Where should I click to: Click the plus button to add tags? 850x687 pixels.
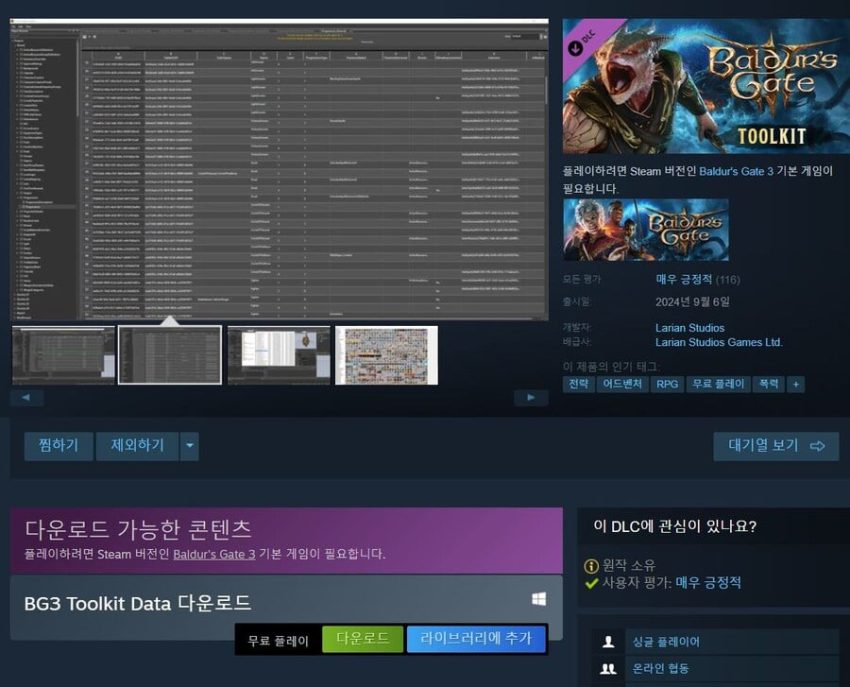coord(796,384)
